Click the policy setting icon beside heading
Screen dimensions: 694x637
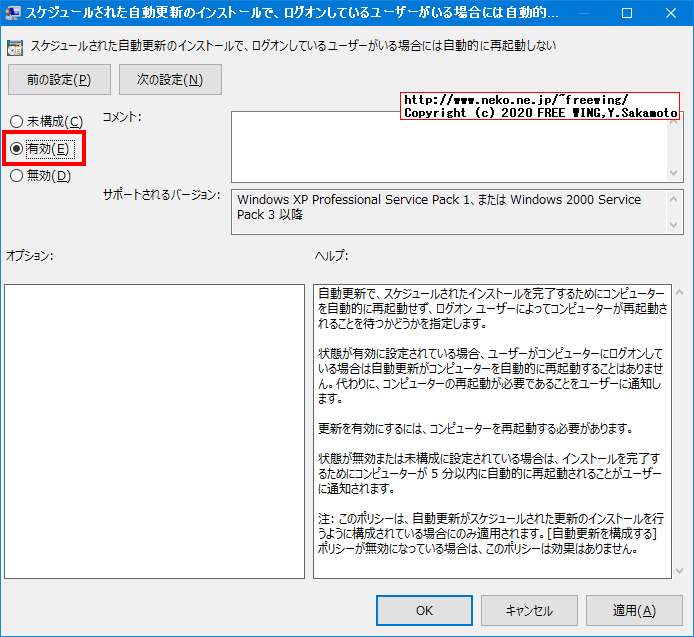15,48
